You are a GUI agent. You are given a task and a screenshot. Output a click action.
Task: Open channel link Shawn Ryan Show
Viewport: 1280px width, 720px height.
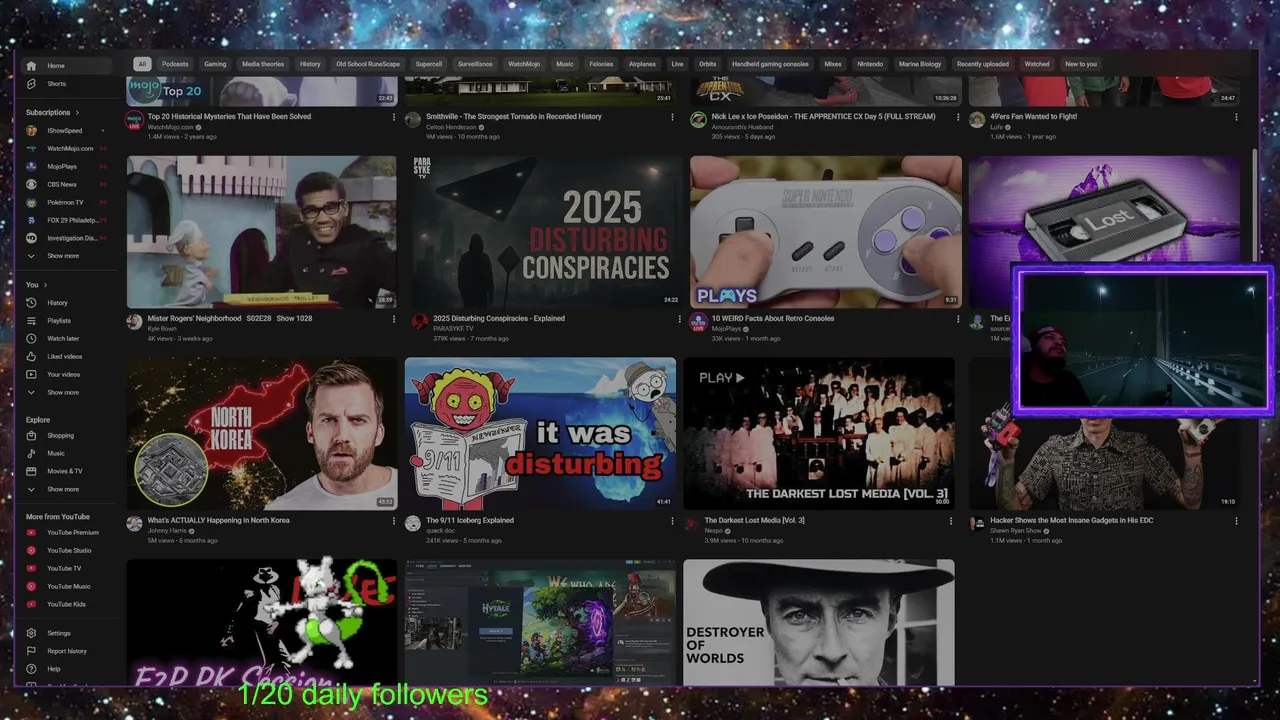(x=1016, y=531)
